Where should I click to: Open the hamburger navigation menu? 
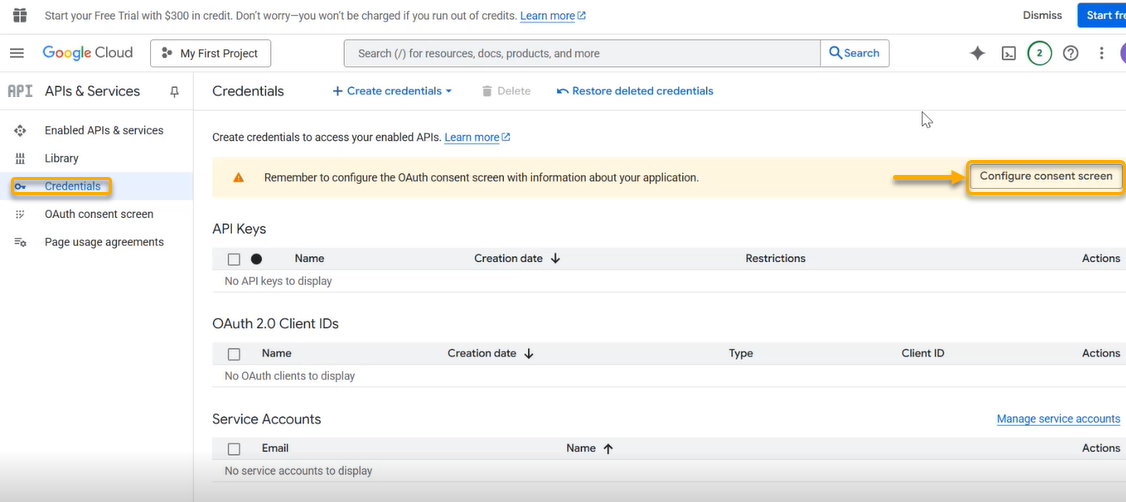point(17,53)
